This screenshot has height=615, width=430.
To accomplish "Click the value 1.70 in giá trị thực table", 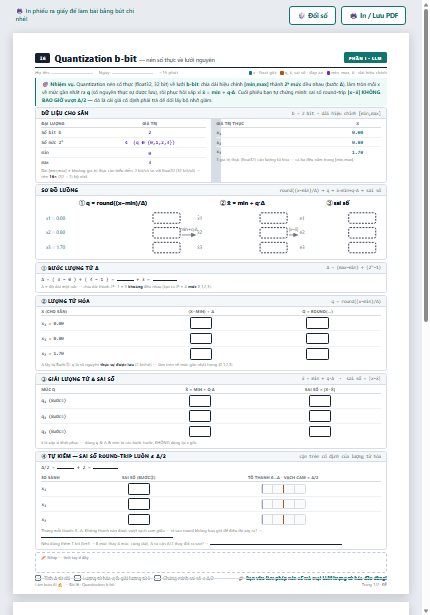I will point(357,152).
